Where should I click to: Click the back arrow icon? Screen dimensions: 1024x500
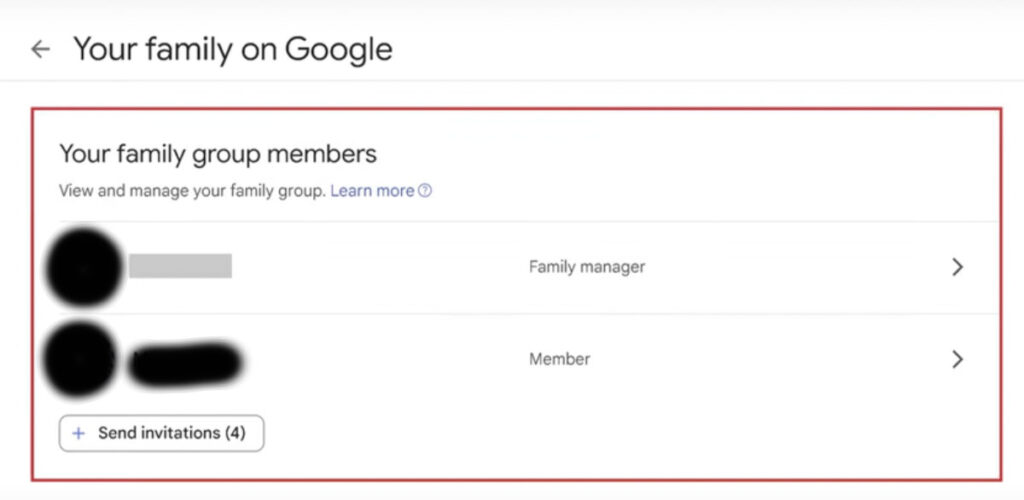tap(40, 49)
